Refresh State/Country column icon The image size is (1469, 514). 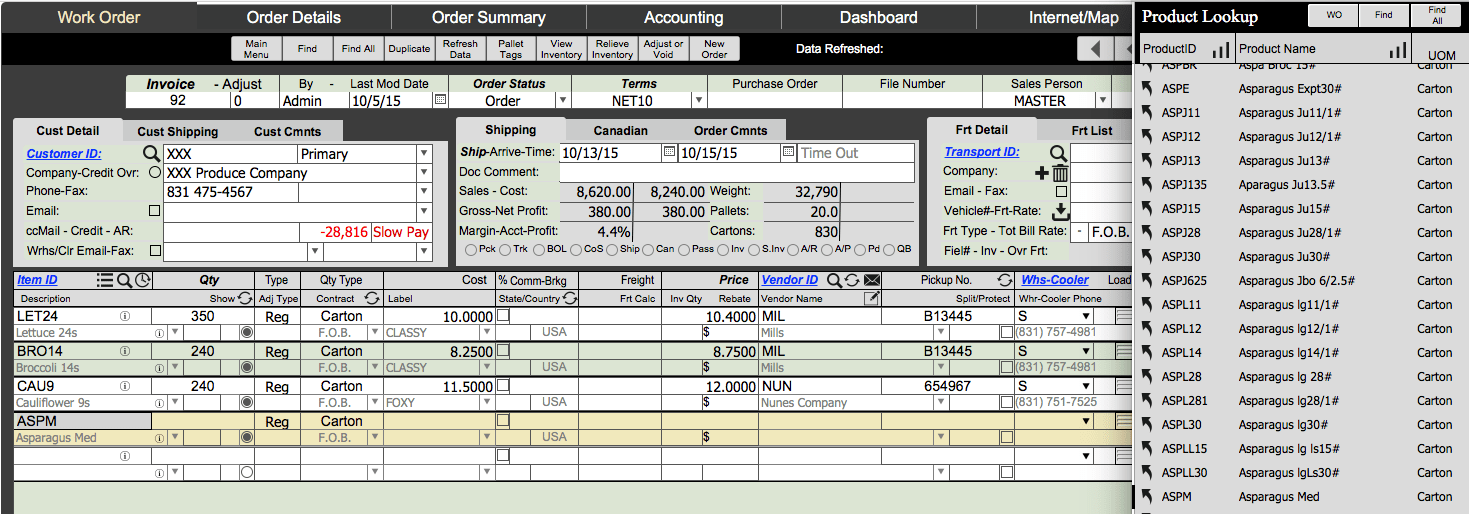pos(570,298)
